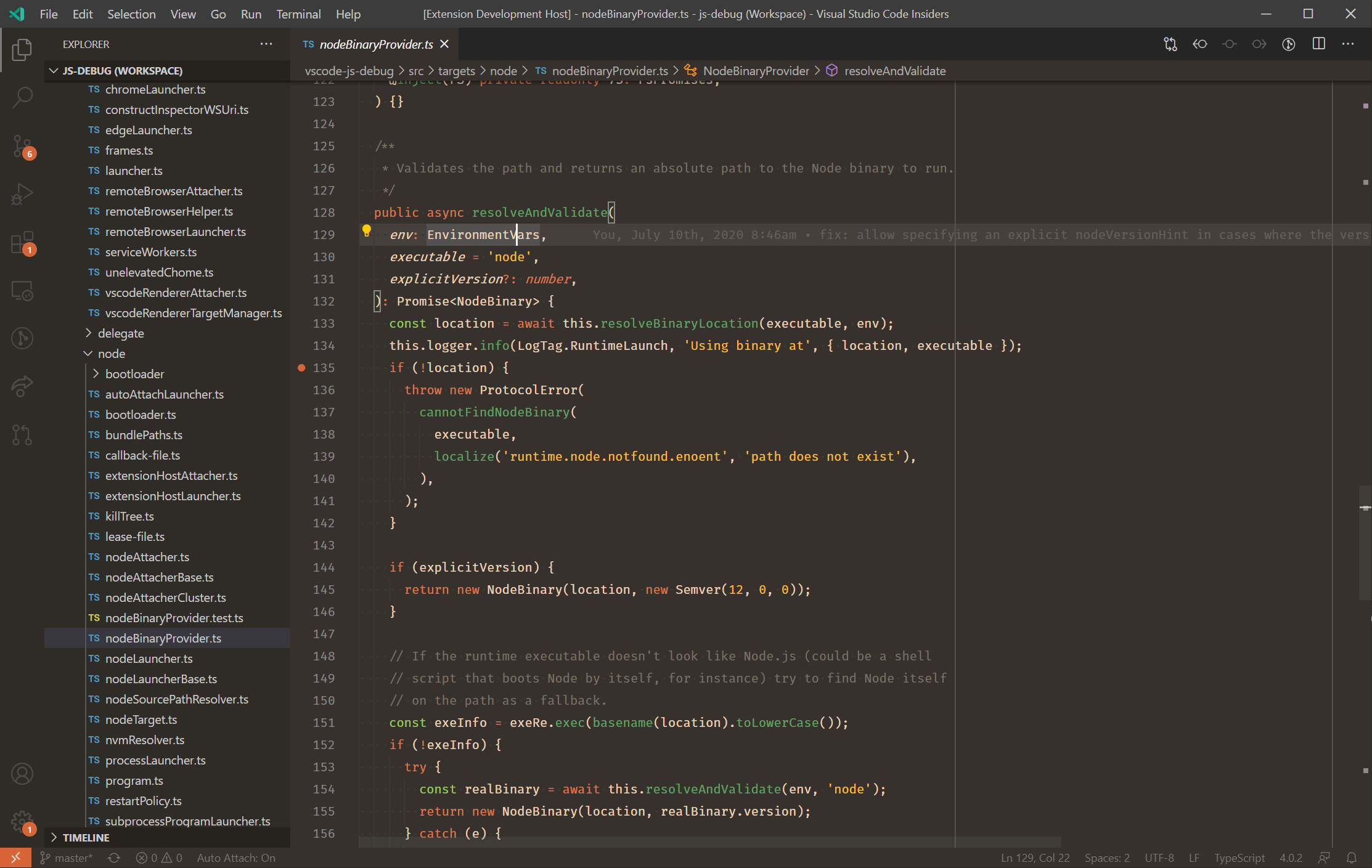The width and height of the screenshot is (1372, 868).
Task: Click the Split Editor Right icon
Action: (1318, 44)
